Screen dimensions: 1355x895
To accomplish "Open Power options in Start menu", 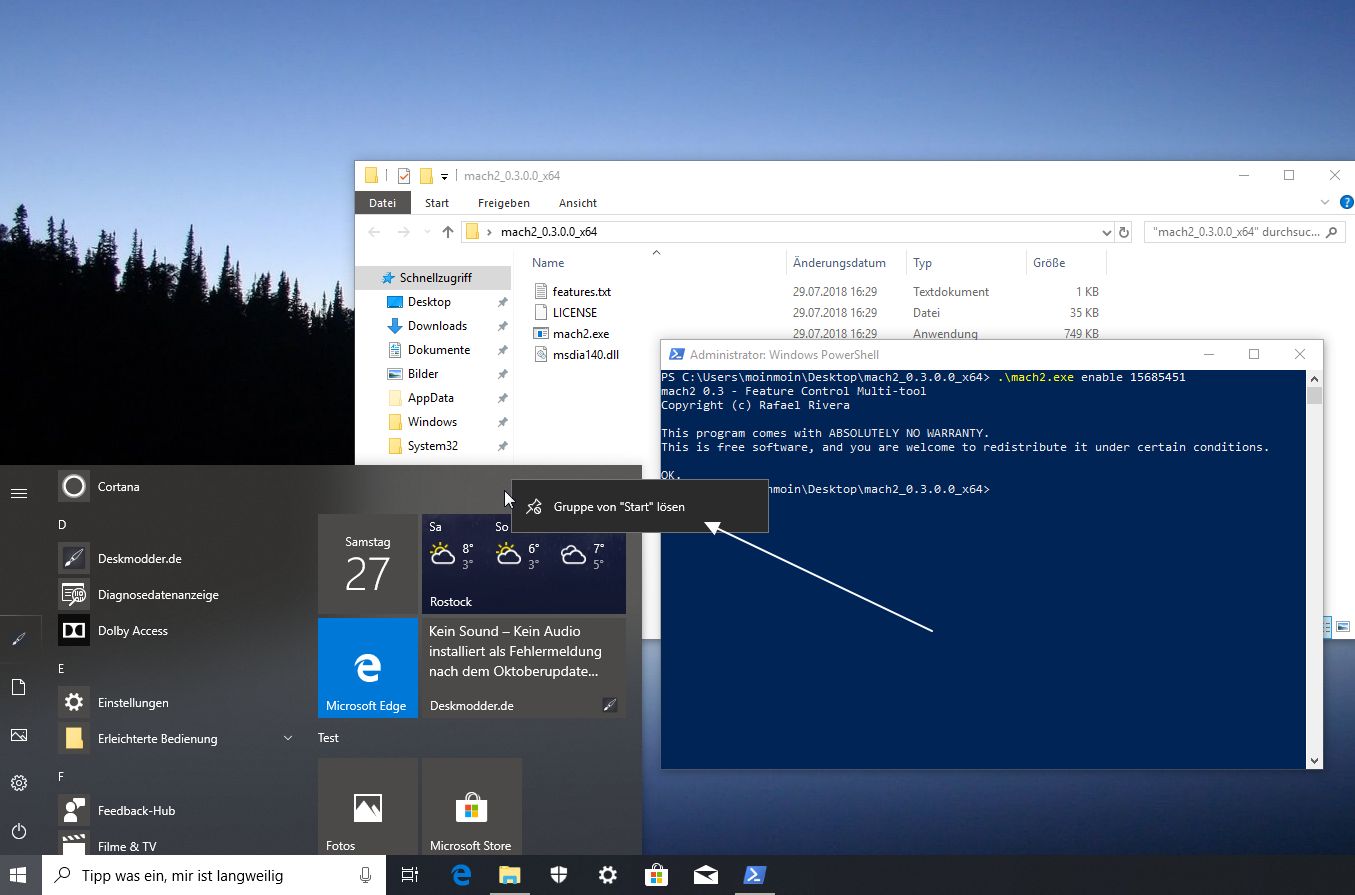I will coord(19,831).
